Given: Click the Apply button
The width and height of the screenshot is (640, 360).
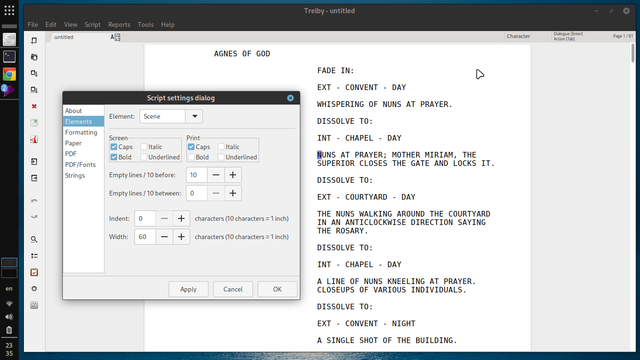Looking at the screenshot, I should (188, 289).
